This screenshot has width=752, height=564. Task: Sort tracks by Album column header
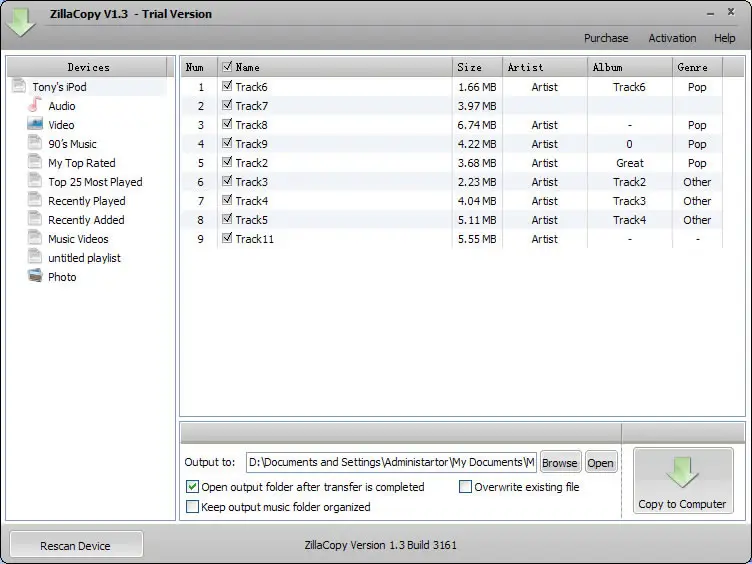(x=630, y=67)
